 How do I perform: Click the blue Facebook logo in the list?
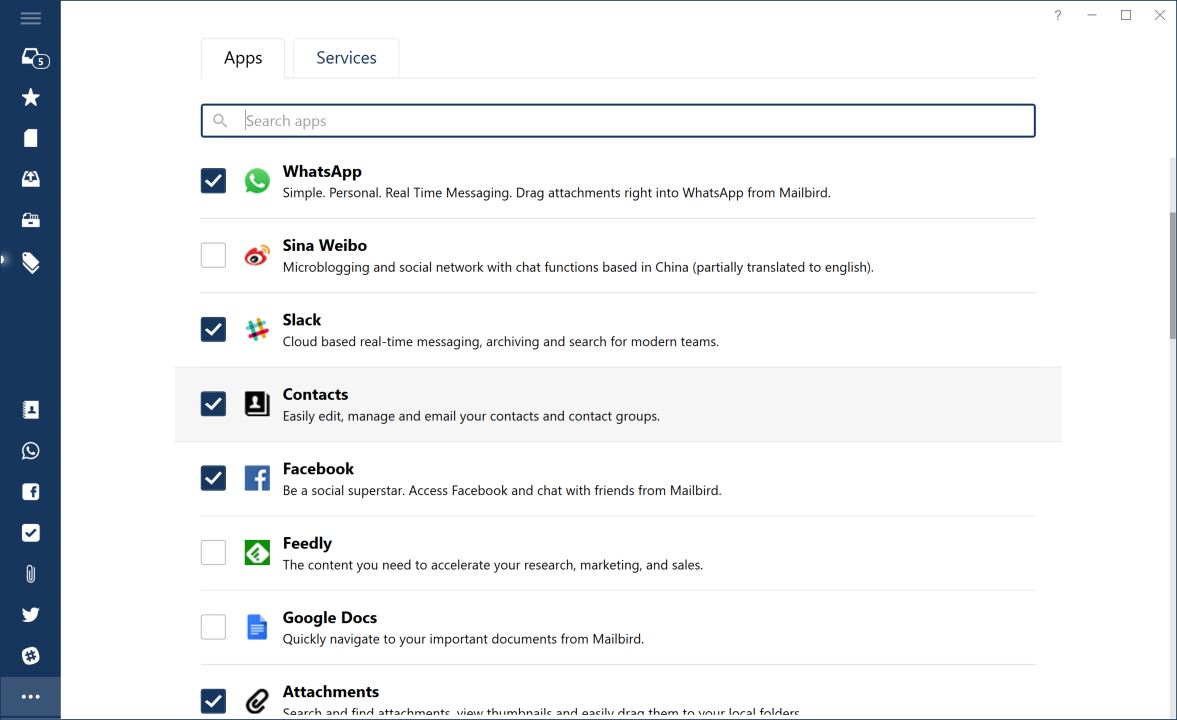257,477
